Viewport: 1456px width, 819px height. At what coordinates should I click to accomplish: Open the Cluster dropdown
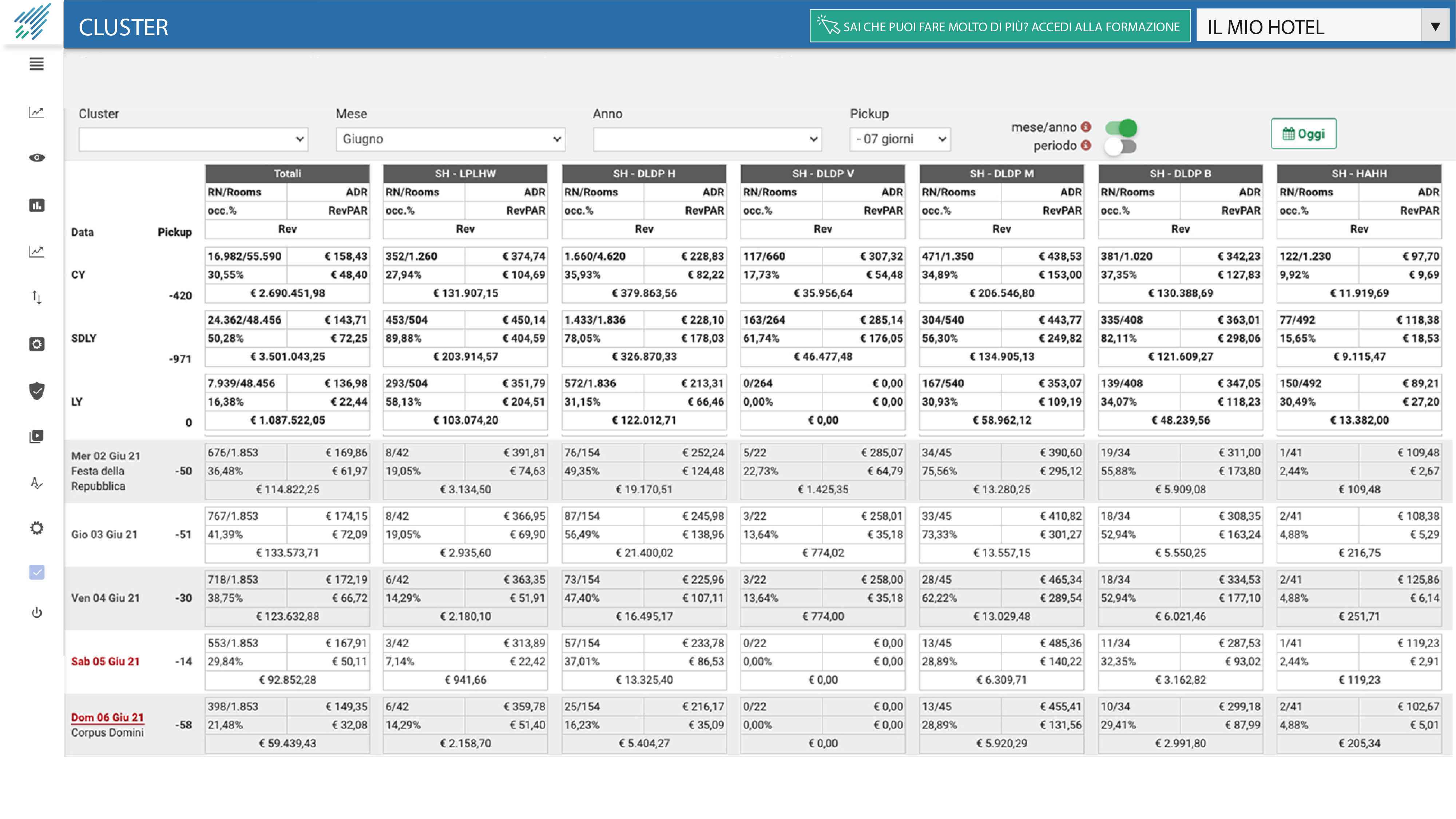(193, 139)
